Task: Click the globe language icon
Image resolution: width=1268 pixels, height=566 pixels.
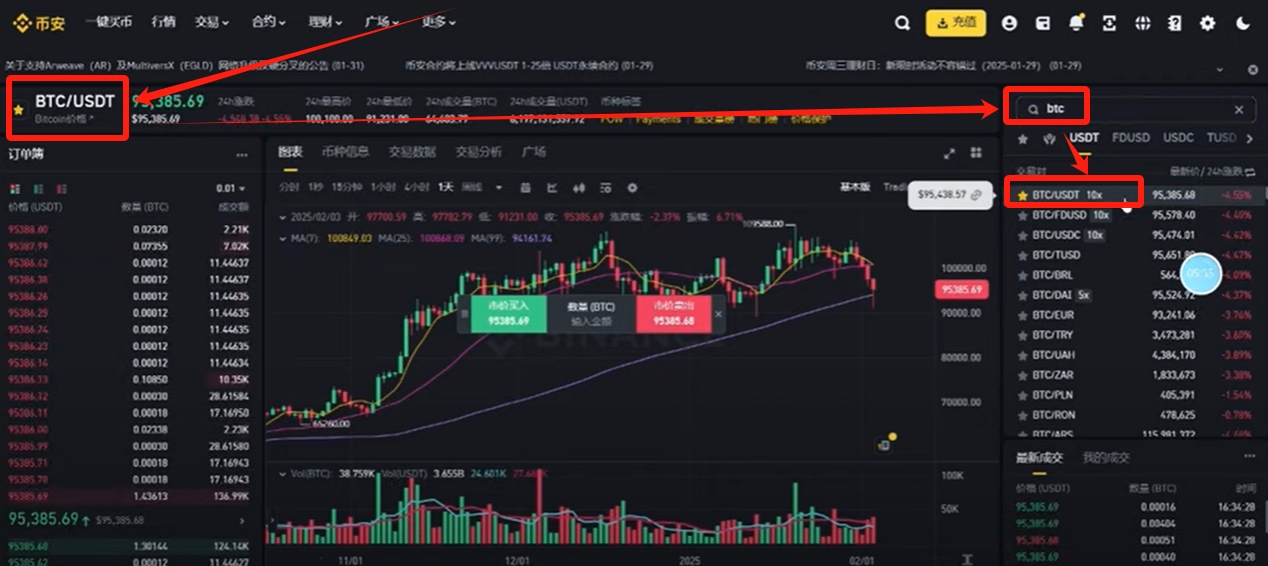Action: (1143, 23)
